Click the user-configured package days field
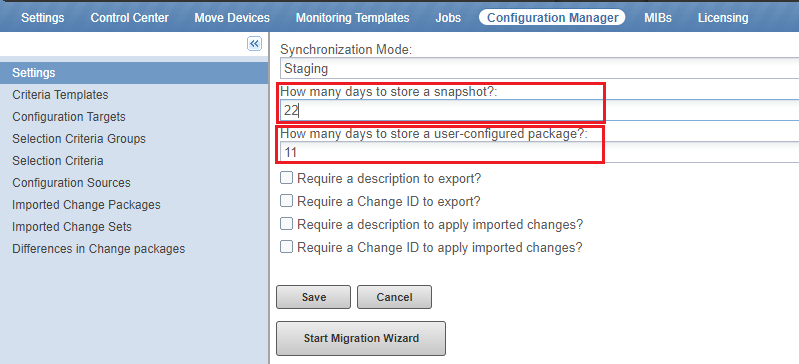Screen dimensions: 799x364 (539, 152)
